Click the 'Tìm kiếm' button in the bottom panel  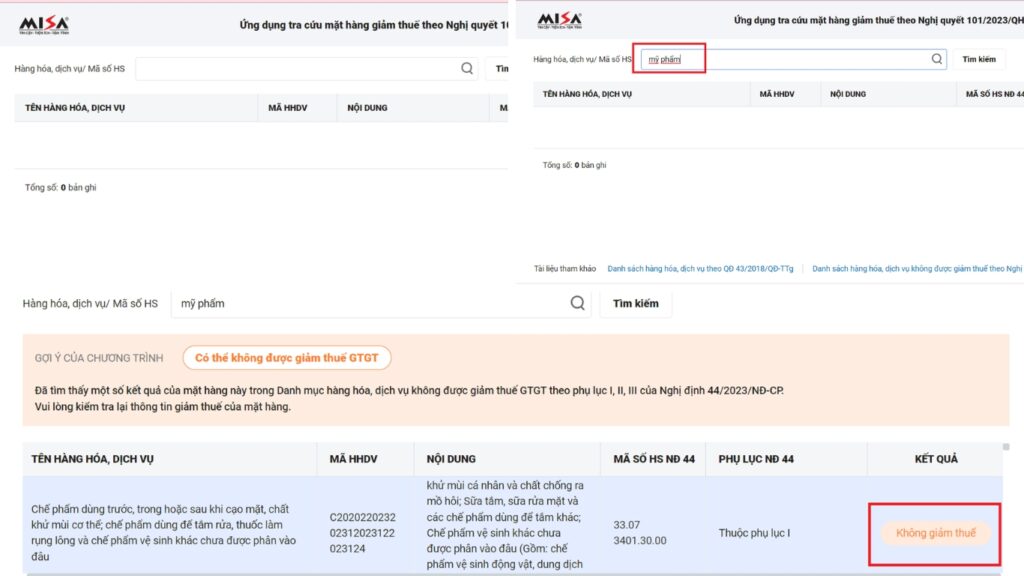tap(635, 304)
